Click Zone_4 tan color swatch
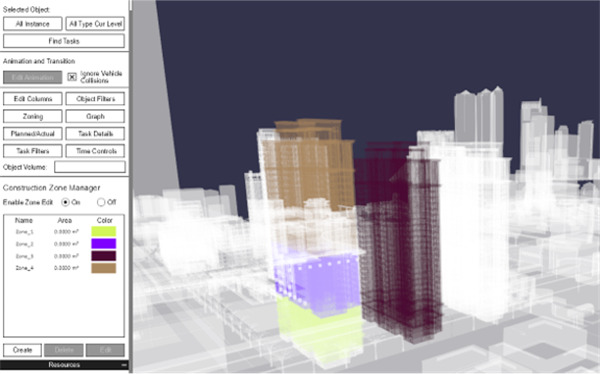 [104, 268]
